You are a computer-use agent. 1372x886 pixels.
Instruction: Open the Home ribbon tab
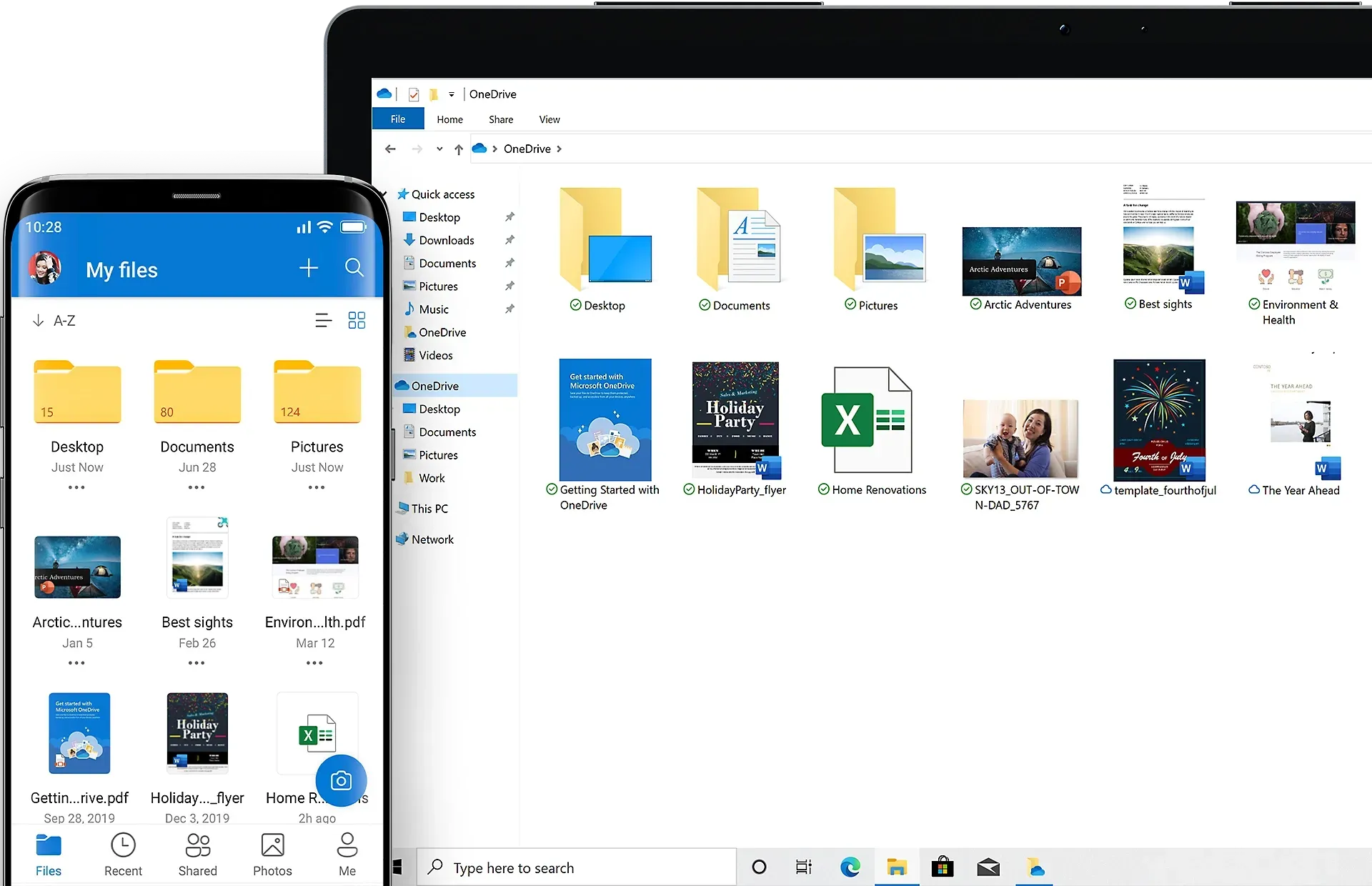coord(450,119)
